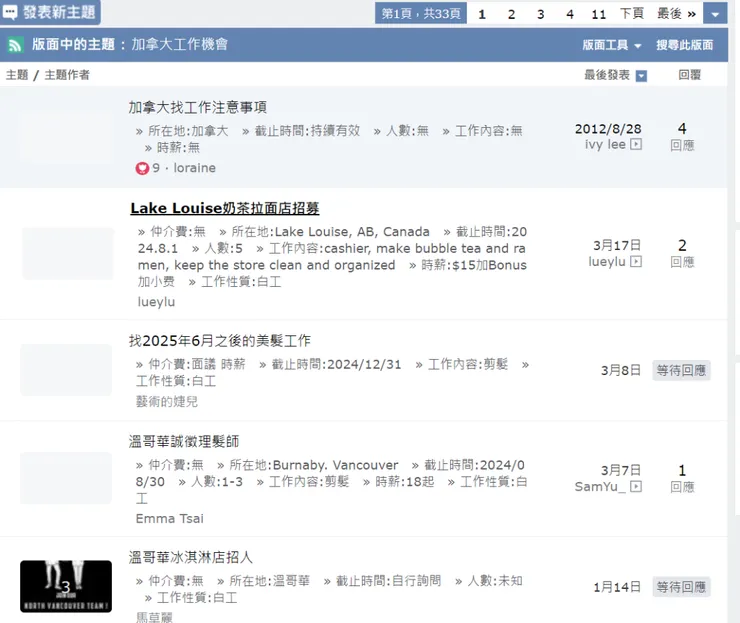
Task: Open thread 加拿大找工作注意事項
Action: tap(197, 107)
